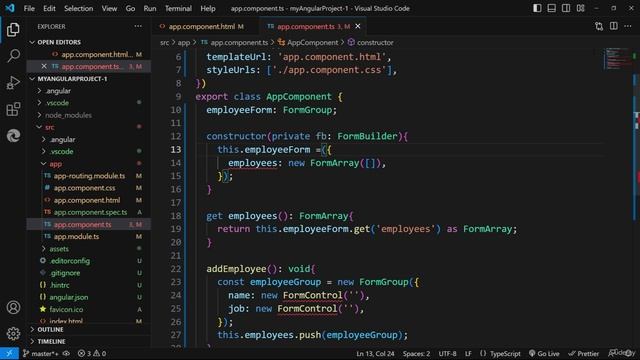
Task: Open the Extensions view
Action: click(13, 109)
